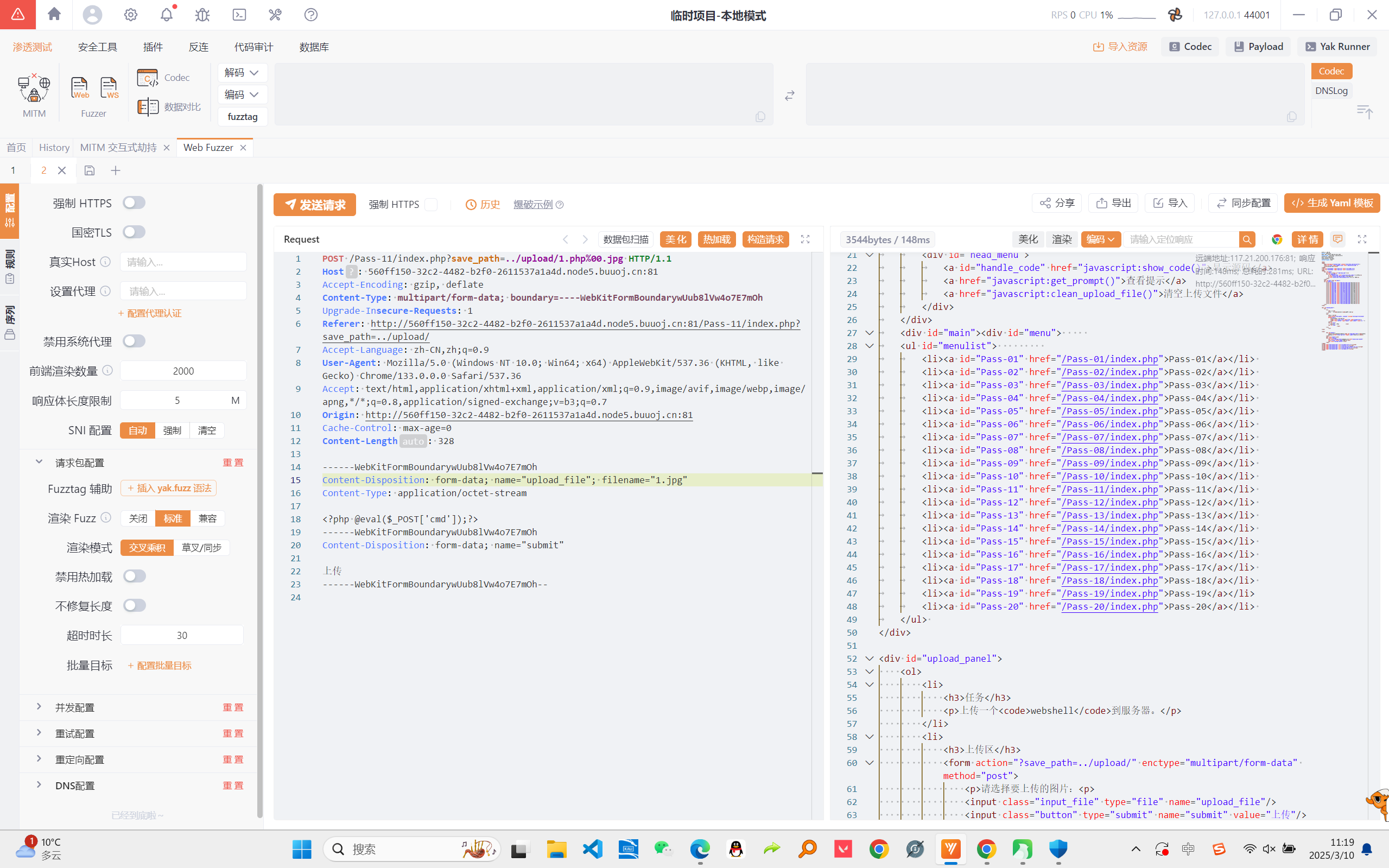Viewport: 1389px width, 868px height.
Task: Open the 解码 decode dropdown
Action: (x=242, y=72)
